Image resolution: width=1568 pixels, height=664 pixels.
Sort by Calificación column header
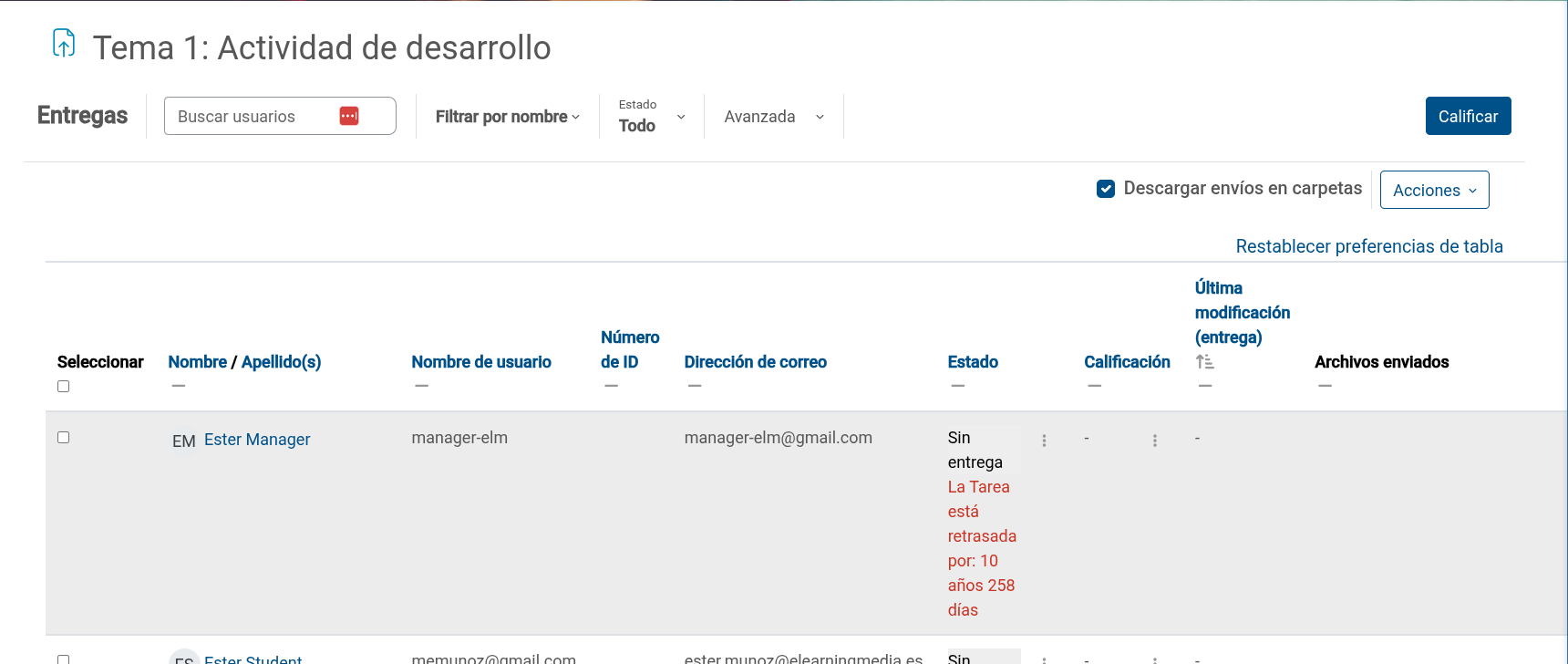pos(1127,362)
